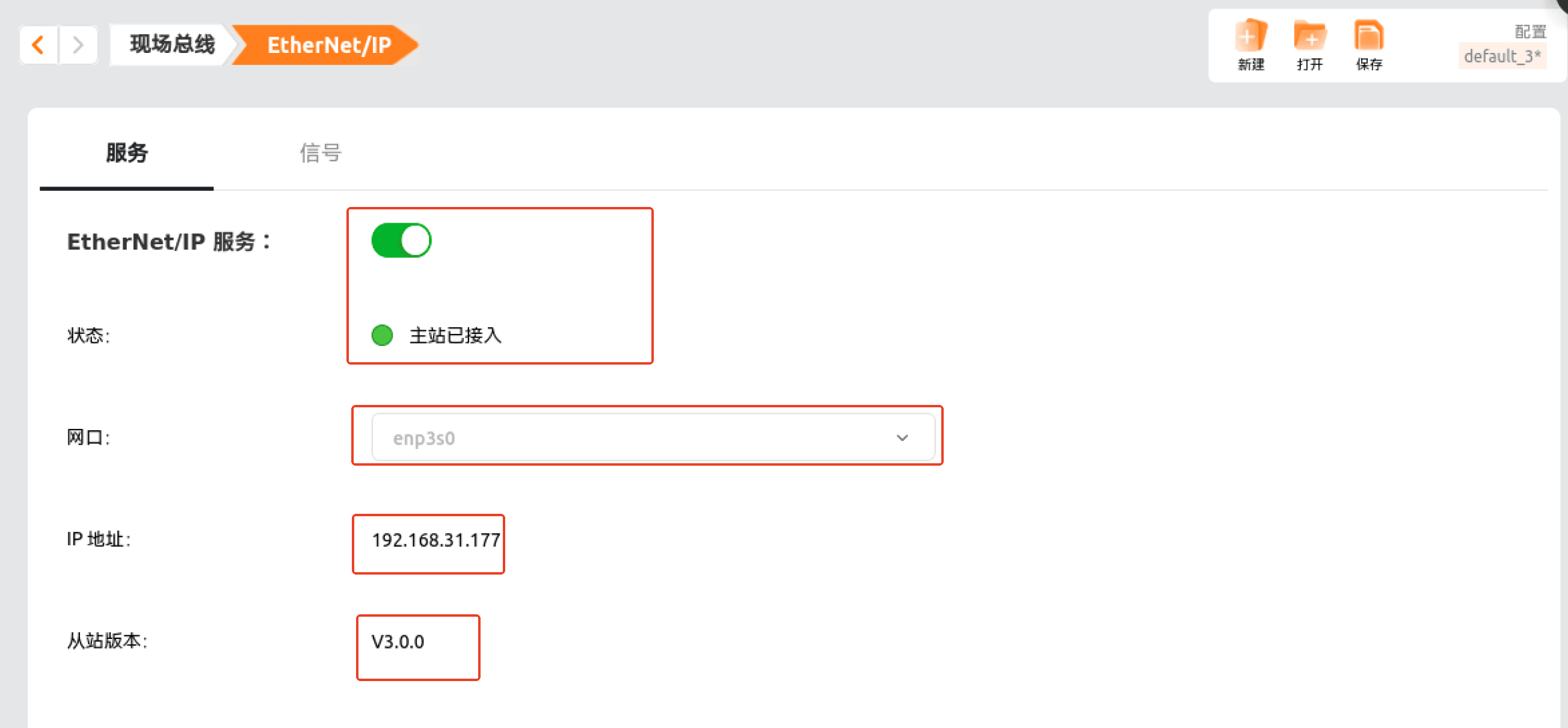Click the 保存 save icon
Screen dimensions: 1568x728
pyautogui.click(x=1369, y=35)
